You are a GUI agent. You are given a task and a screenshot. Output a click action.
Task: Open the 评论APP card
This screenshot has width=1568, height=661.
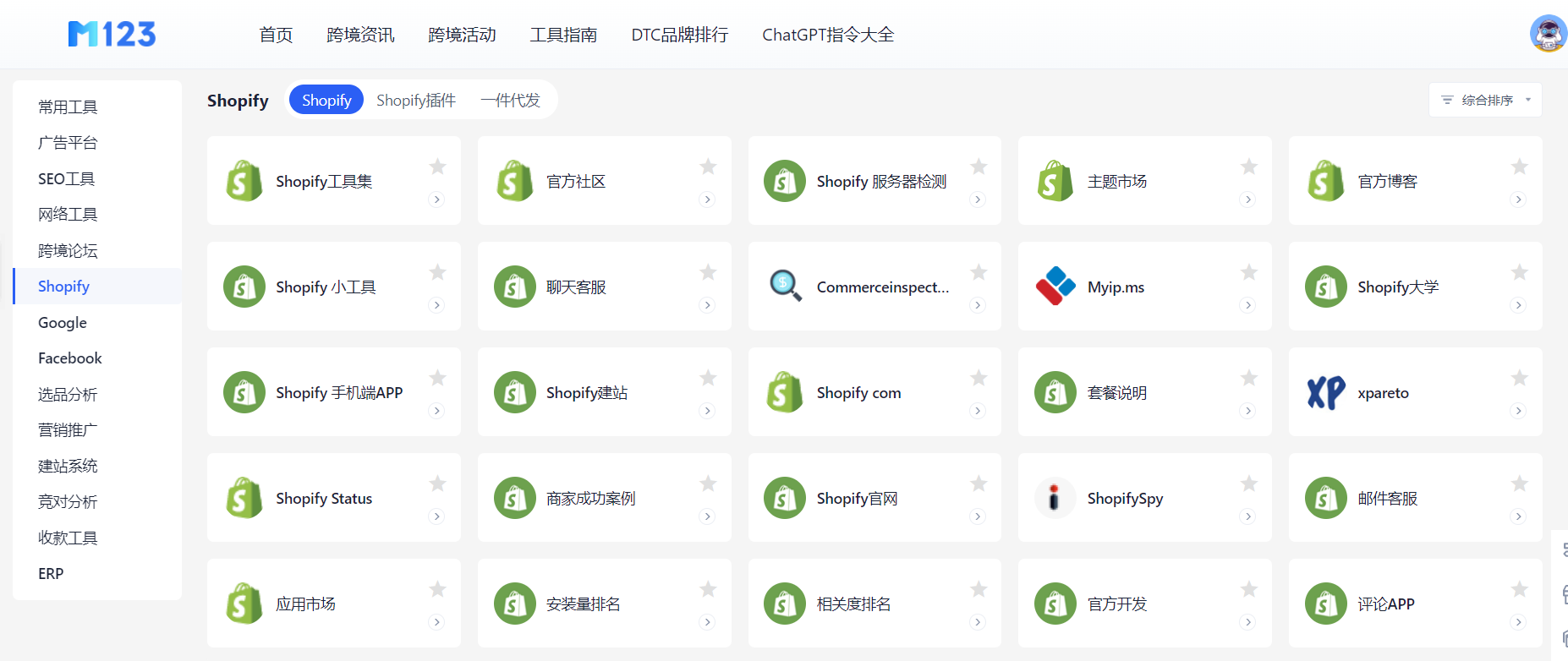tap(1416, 604)
